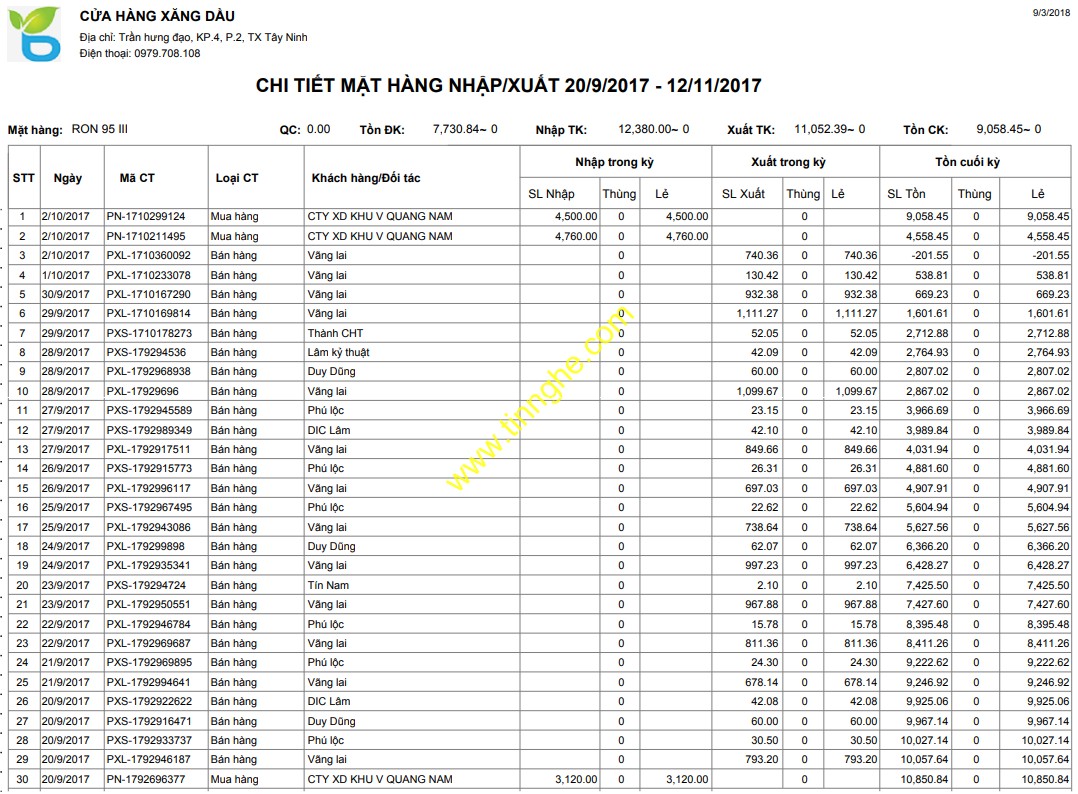Click the Xuất trong kỳ group header
This screenshot has height=794, width=1078.
pos(789,162)
